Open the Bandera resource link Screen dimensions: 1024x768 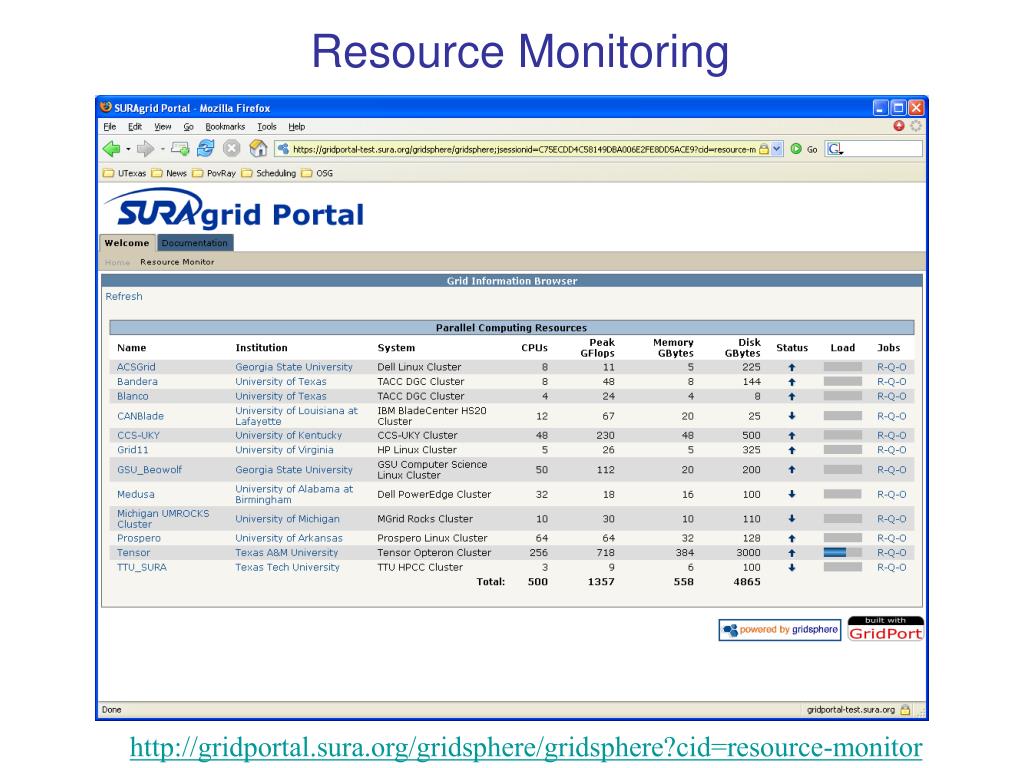137,381
